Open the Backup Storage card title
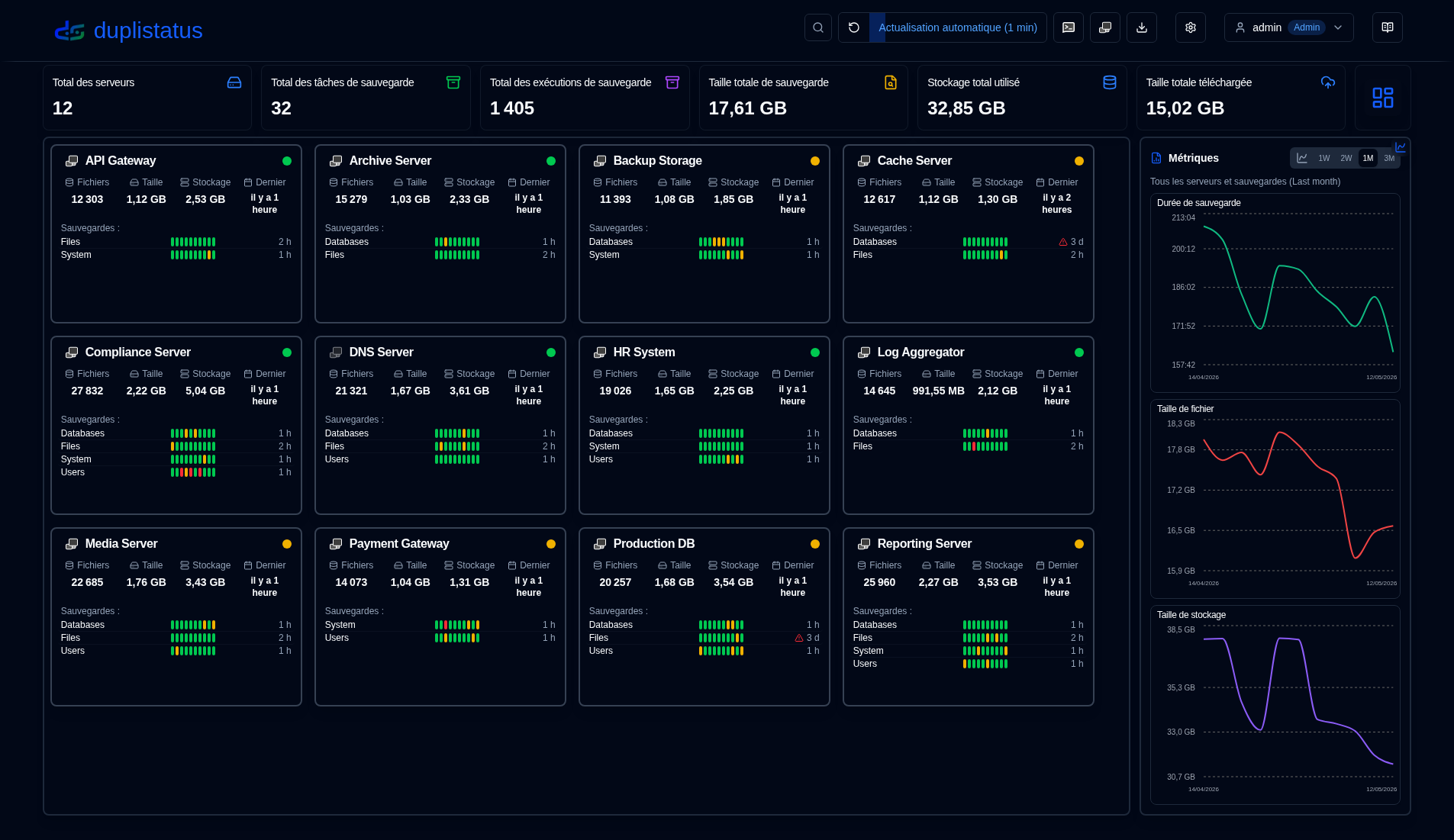The image size is (1454, 840). (658, 161)
